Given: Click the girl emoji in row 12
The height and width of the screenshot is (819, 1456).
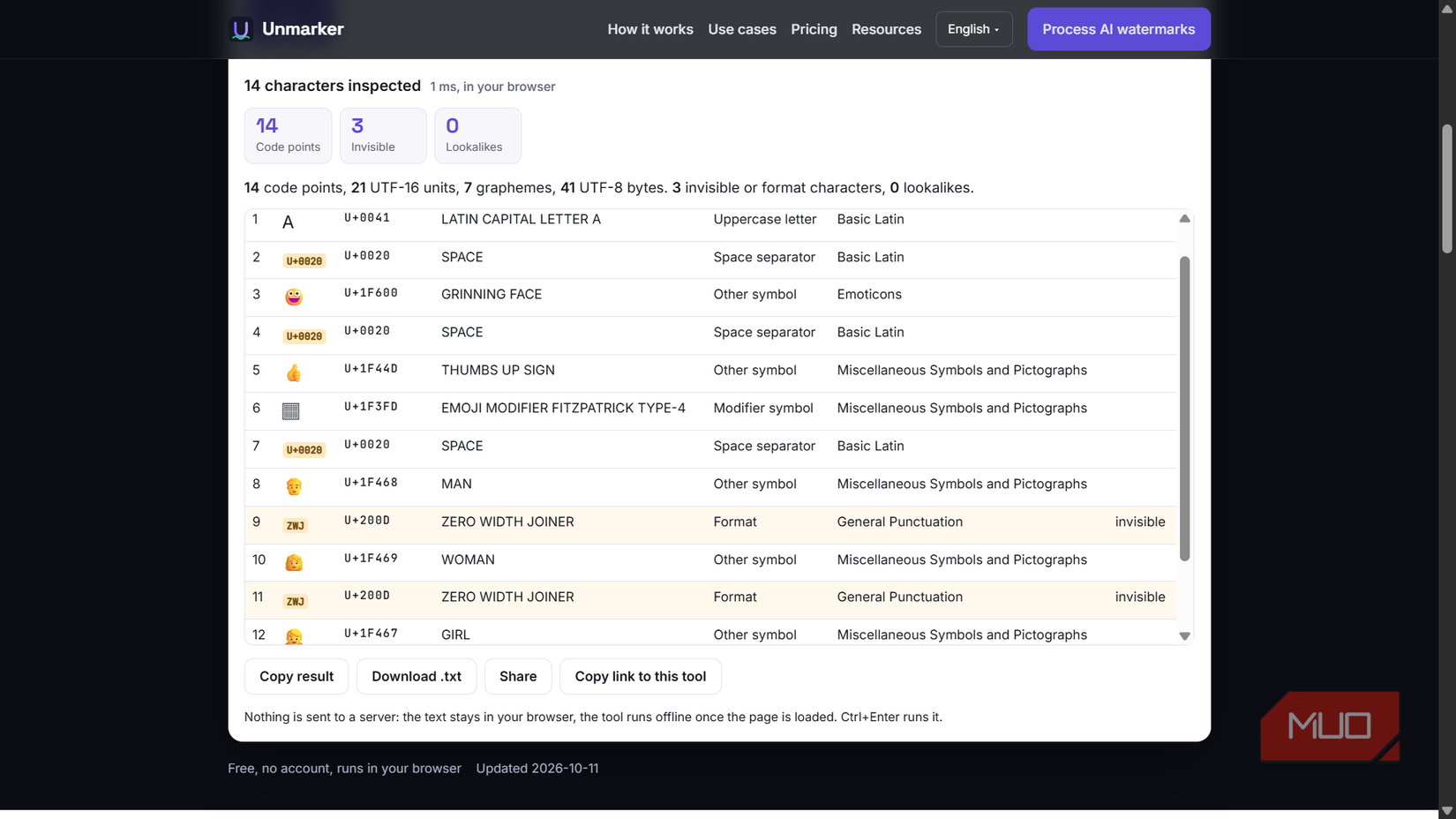Looking at the screenshot, I should click(x=294, y=637).
